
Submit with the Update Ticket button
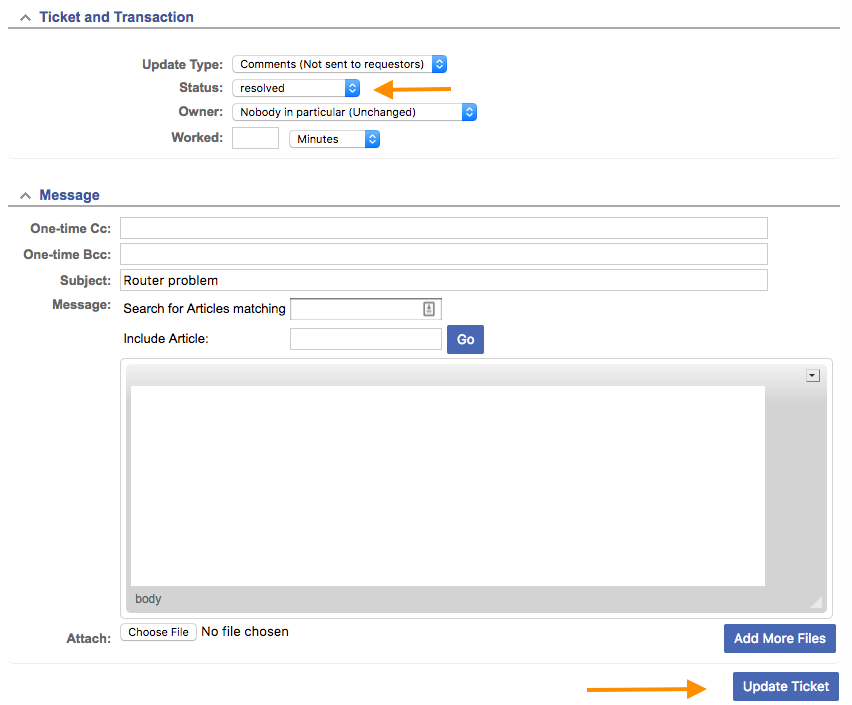[785, 686]
